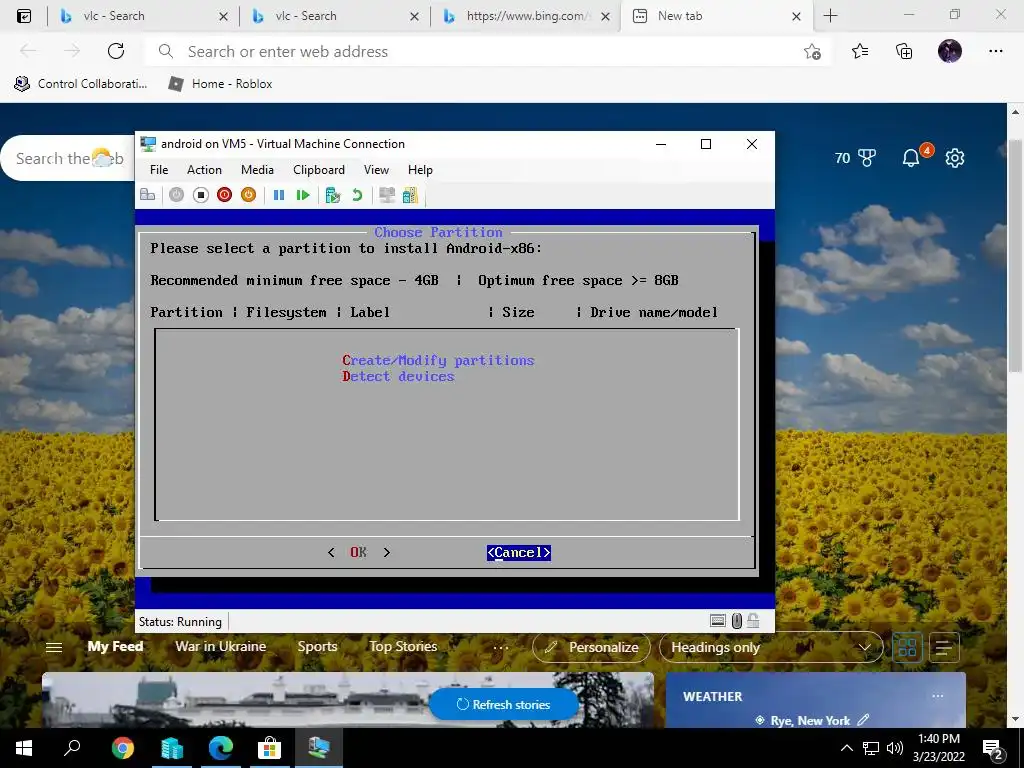The width and height of the screenshot is (1024, 768).
Task: Open the feed hamburger menu
Action: (x=54, y=647)
